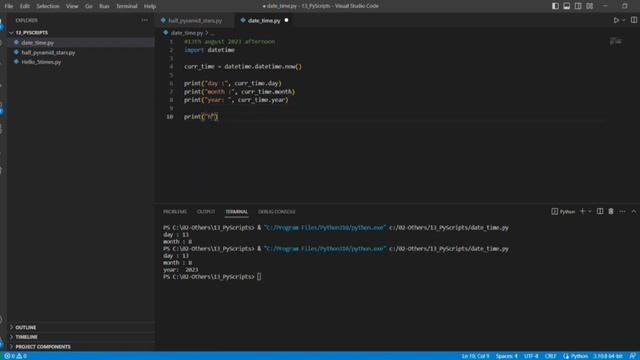Open the View menu
The width and height of the screenshot is (640, 360).
pyautogui.click(x=72, y=6)
